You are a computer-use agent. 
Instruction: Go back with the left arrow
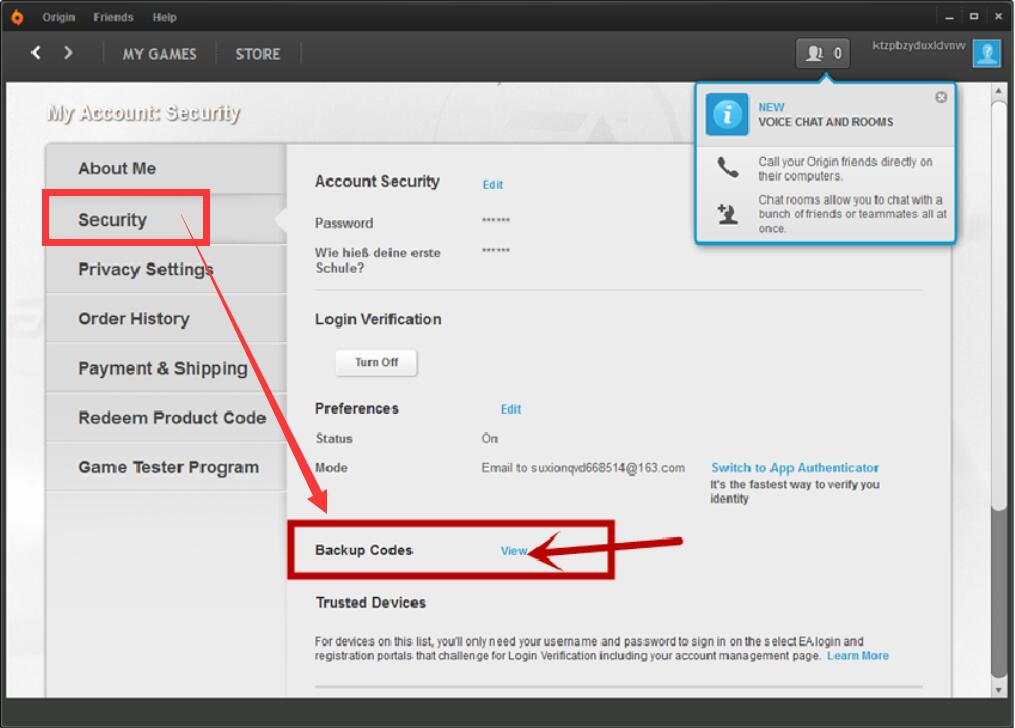click(x=36, y=53)
